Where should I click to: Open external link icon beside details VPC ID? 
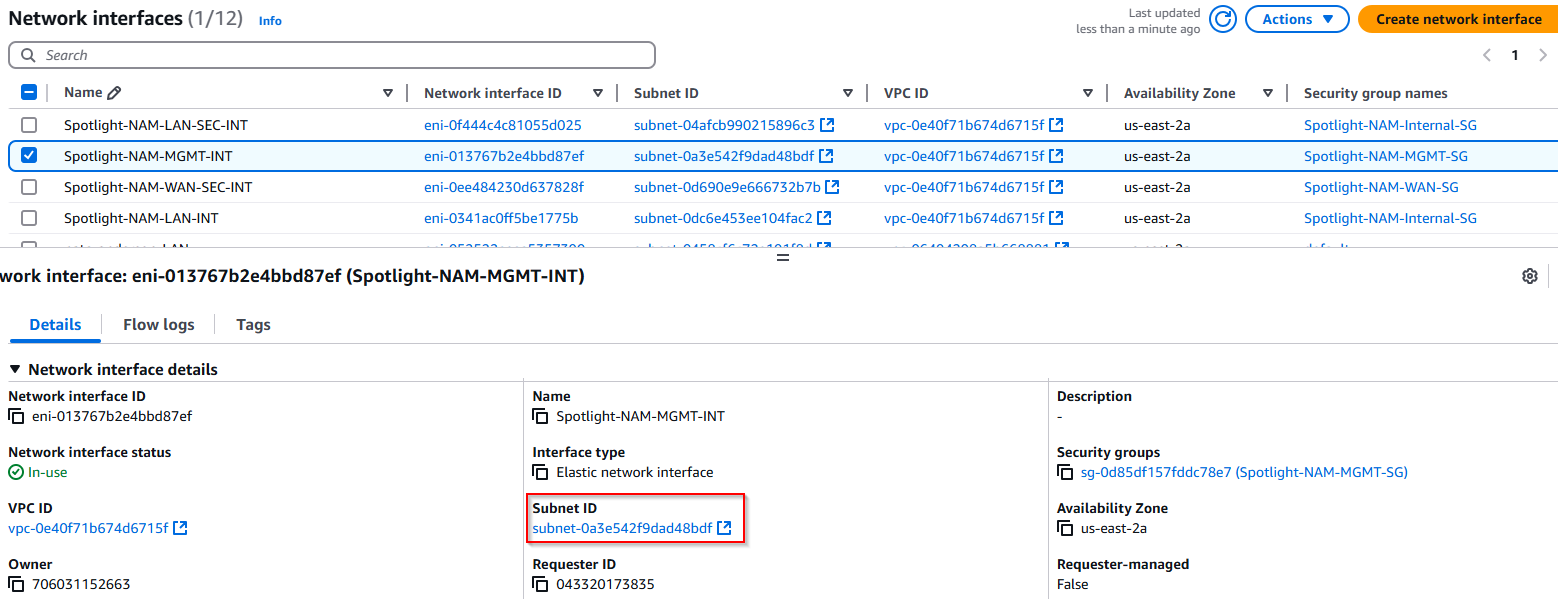coord(181,528)
